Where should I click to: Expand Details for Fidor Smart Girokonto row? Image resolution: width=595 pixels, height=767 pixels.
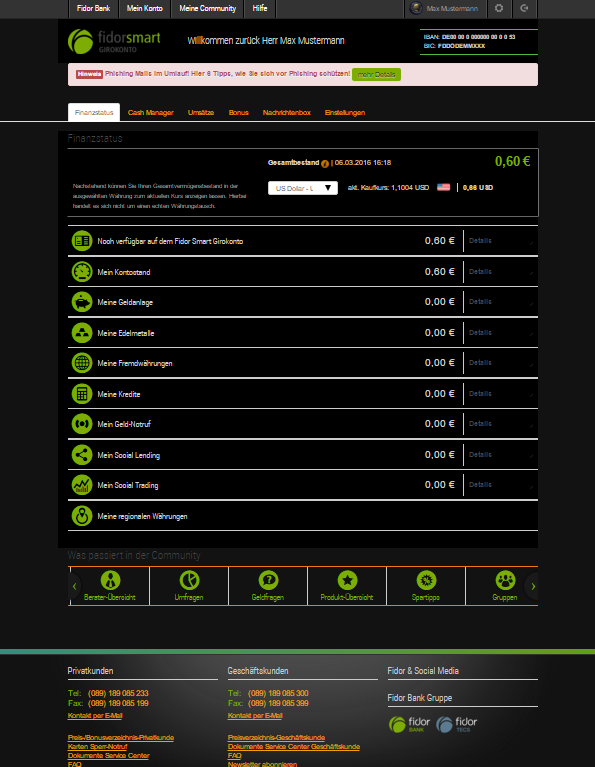click(x=501, y=241)
